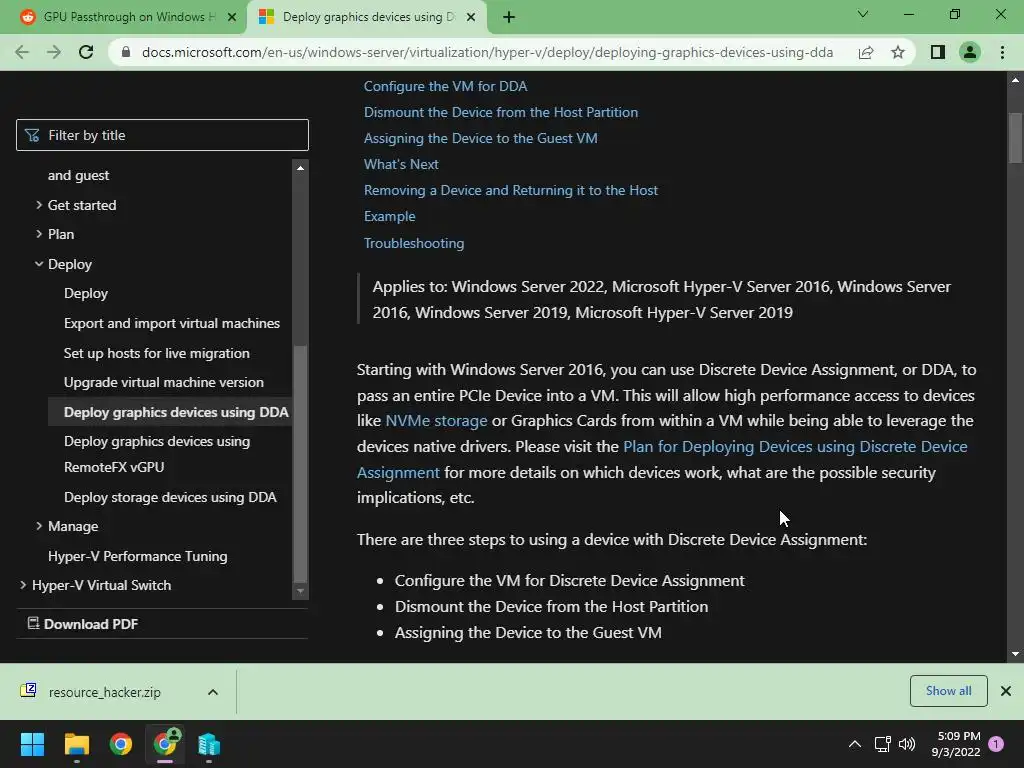Viewport: 1024px width, 768px height.
Task: Open network status tray icon
Action: coord(883,744)
